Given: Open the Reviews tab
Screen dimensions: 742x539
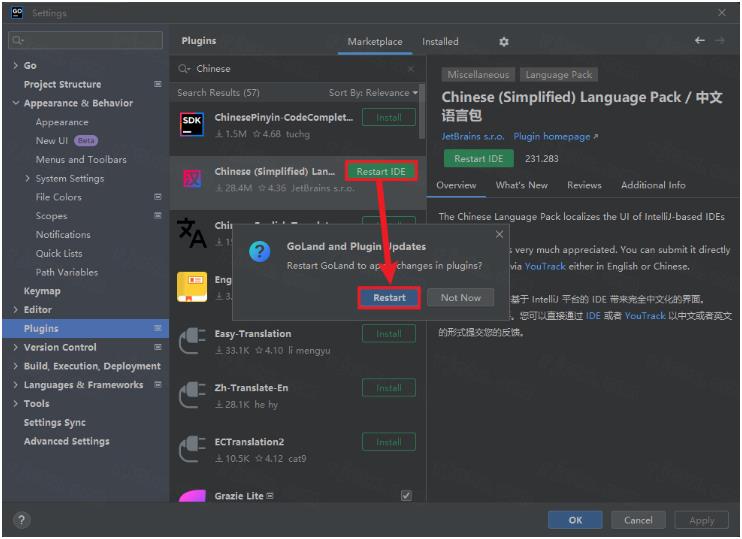Looking at the screenshot, I should [x=584, y=185].
